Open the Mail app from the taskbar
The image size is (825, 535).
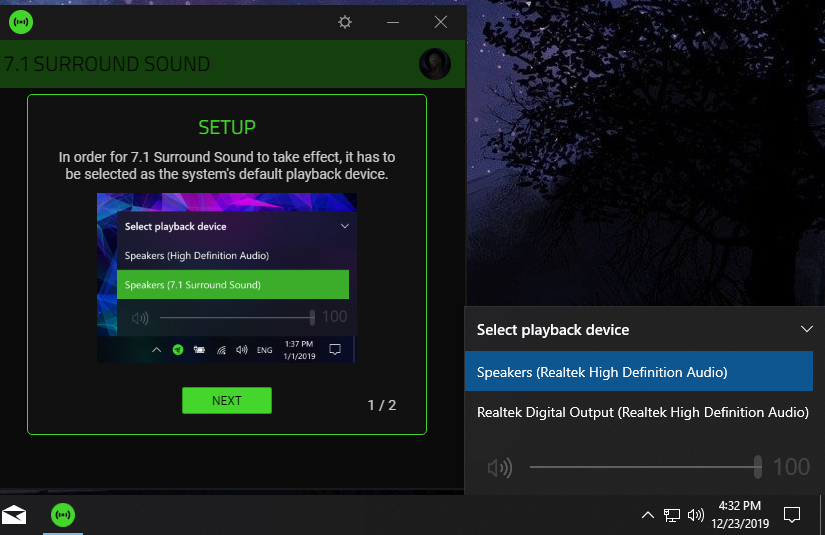coord(14,514)
